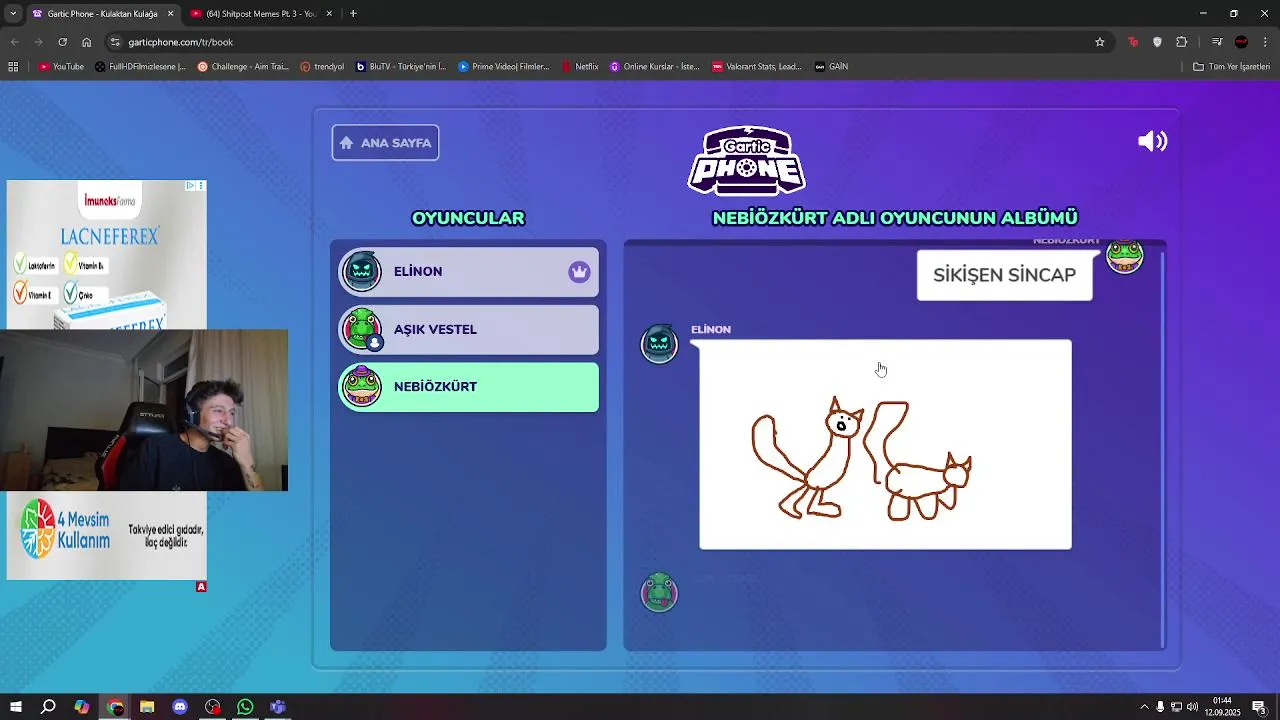Open the Tüm Yer İşaretleri folder
The image size is (1280, 720).
coord(1231,67)
